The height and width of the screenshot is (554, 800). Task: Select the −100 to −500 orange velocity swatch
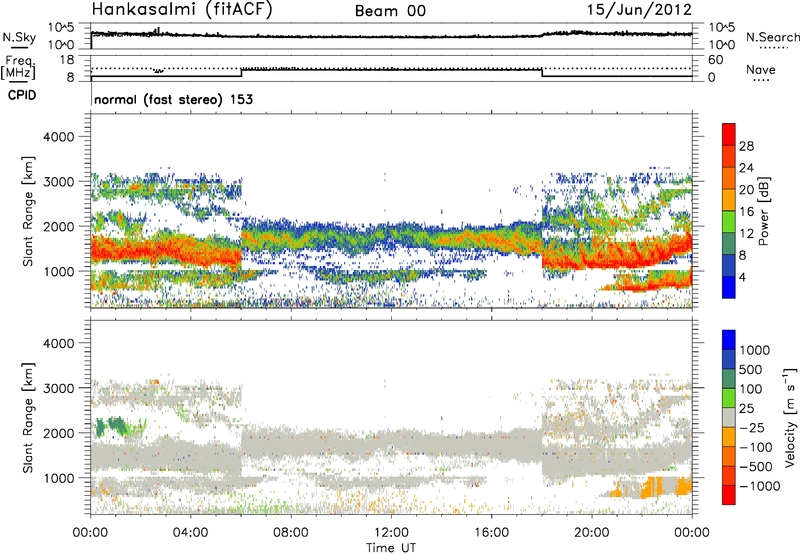pyautogui.click(x=729, y=456)
